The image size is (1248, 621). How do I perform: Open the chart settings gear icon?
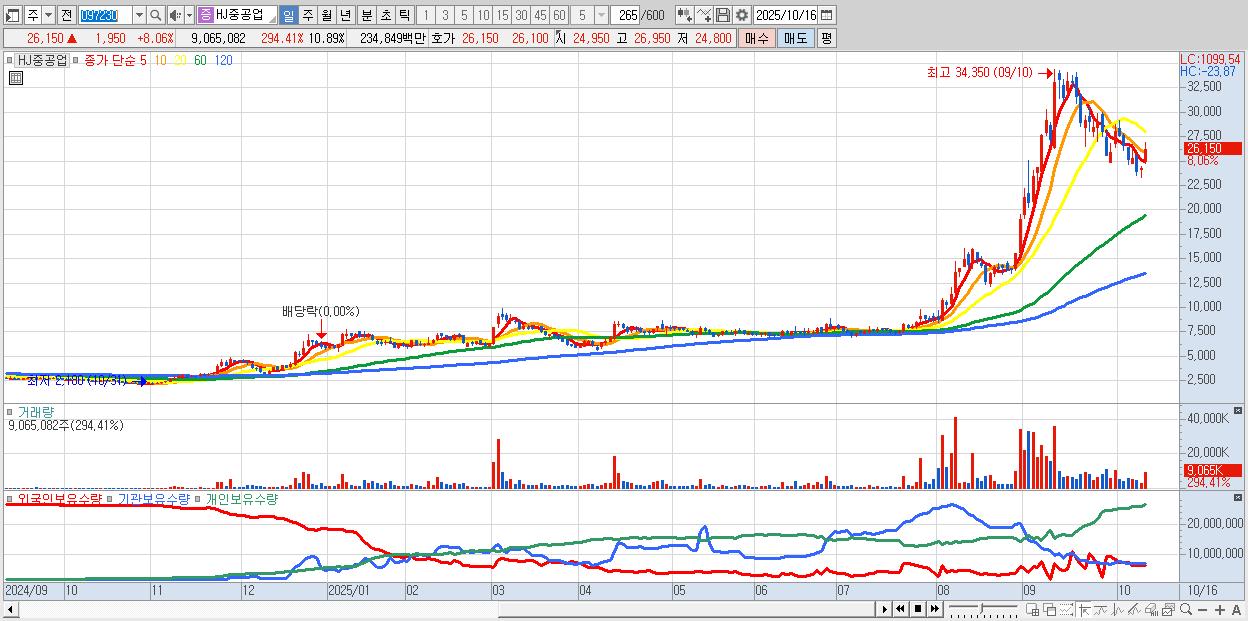pyautogui.click(x=741, y=15)
